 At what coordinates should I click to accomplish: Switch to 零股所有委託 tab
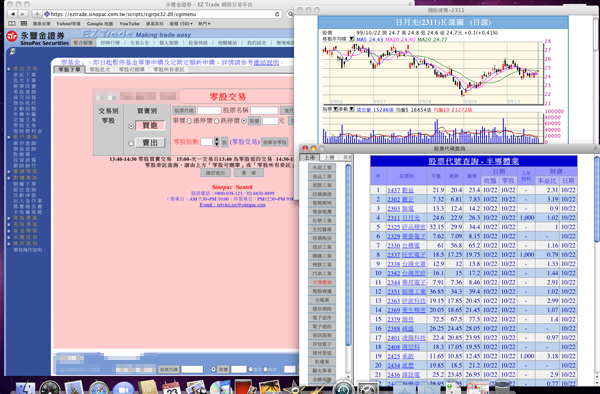point(169,70)
